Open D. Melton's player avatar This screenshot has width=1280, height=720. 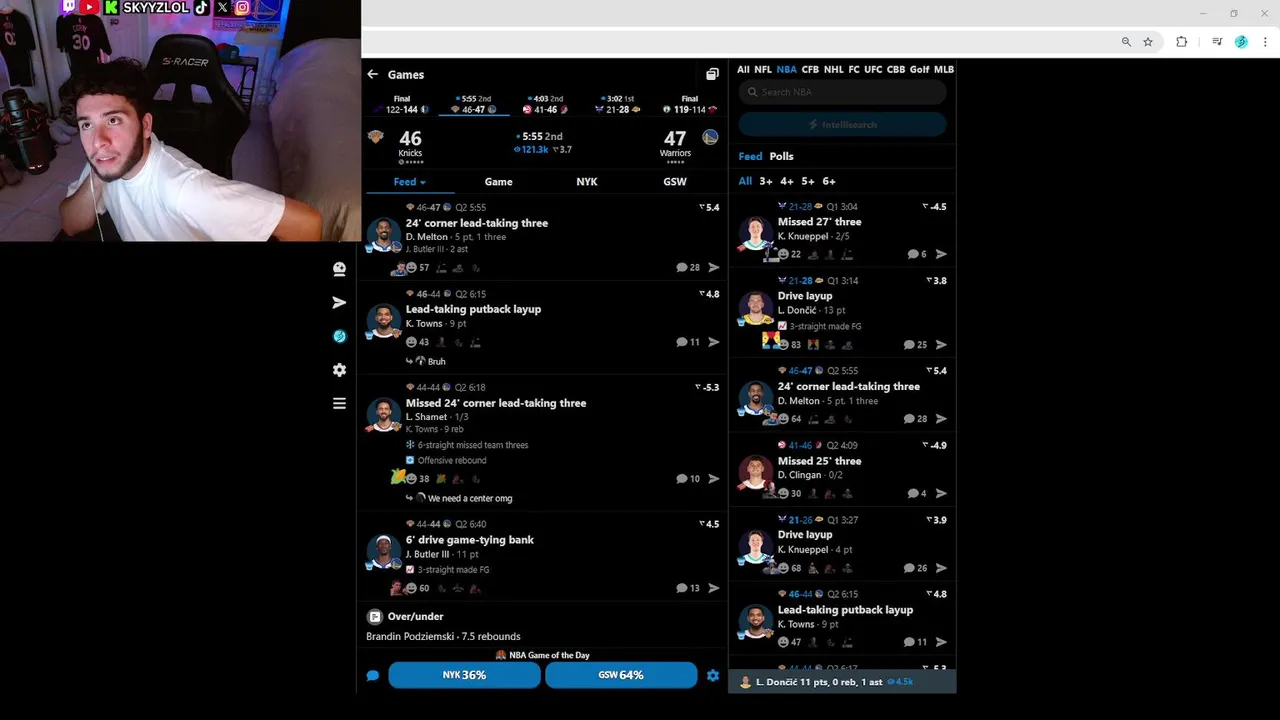point(384,235)
